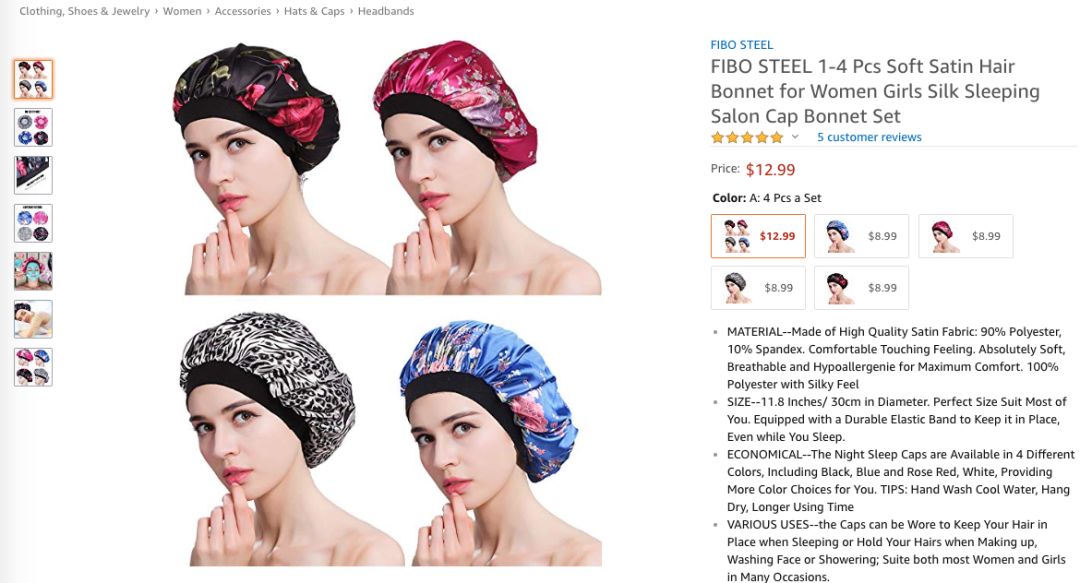This screenshot has width=1080, height=583.
Task: Select the blue bonnet color at $8.99
Action: tap(862, 236)
